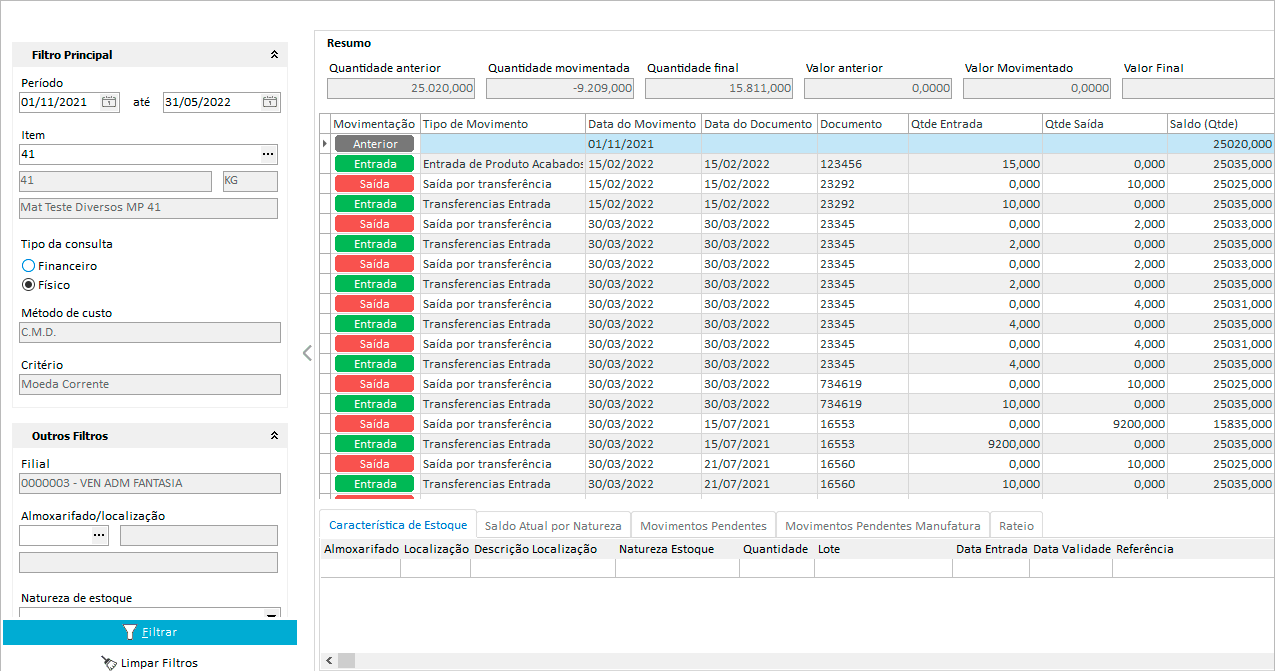Click the Método de custo C.M.D. field
This screenshot has width=1275, height=671.
150,332
